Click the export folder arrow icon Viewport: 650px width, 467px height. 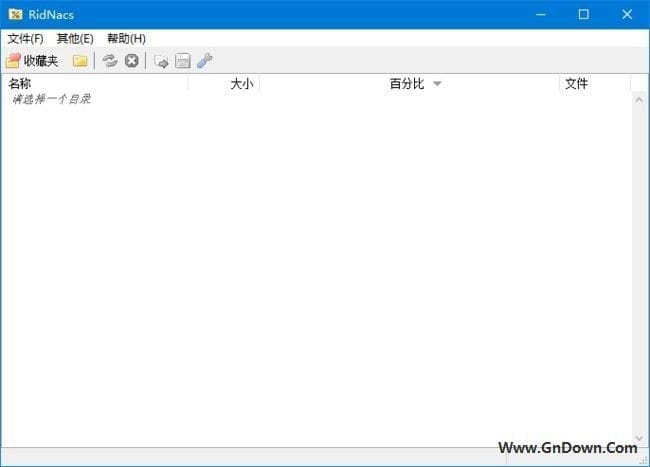pos(161,61)
